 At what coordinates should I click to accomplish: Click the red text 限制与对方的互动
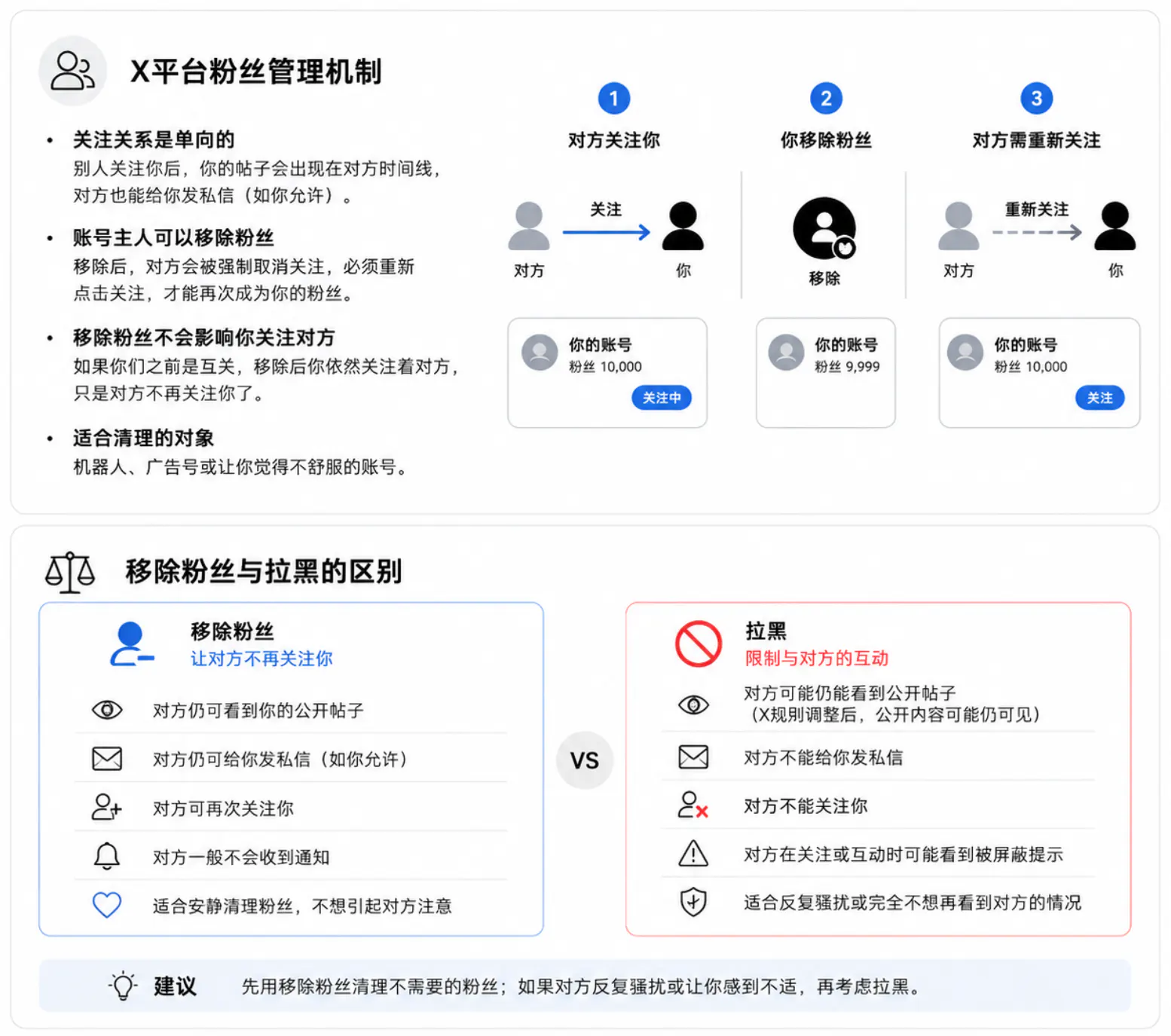[x=817, y=658]
